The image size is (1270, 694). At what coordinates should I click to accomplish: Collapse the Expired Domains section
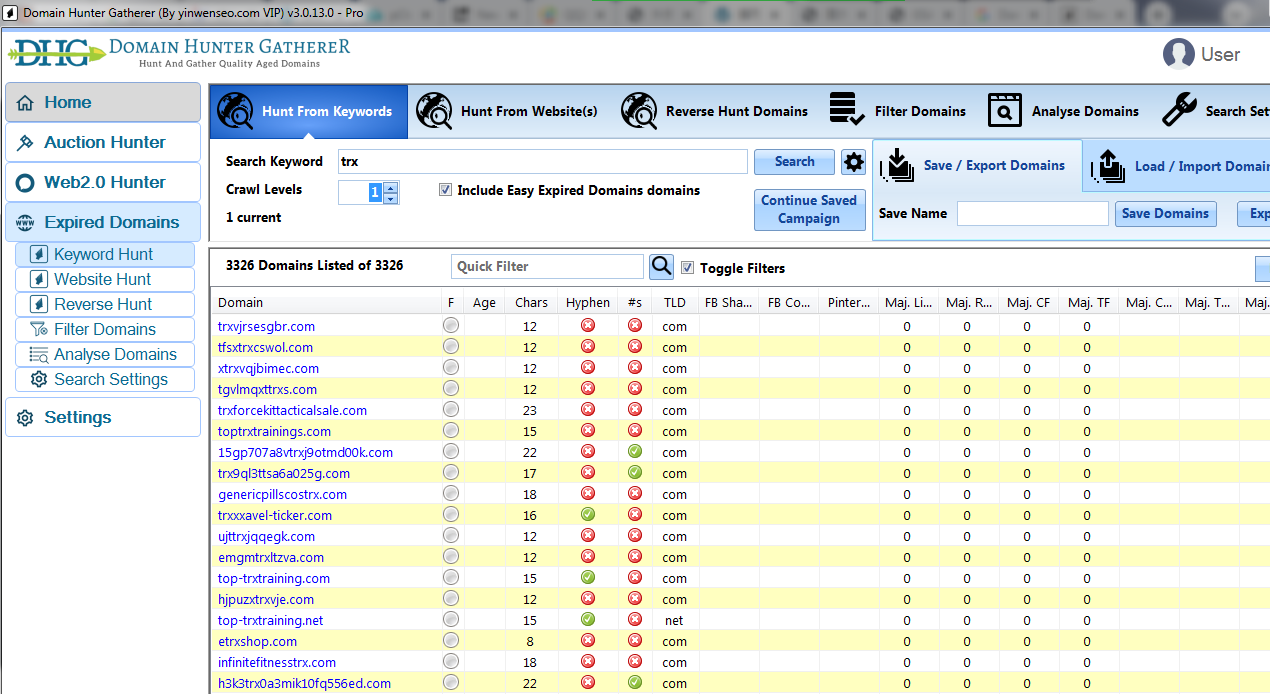pyautogui.click(x=103, y=222)
